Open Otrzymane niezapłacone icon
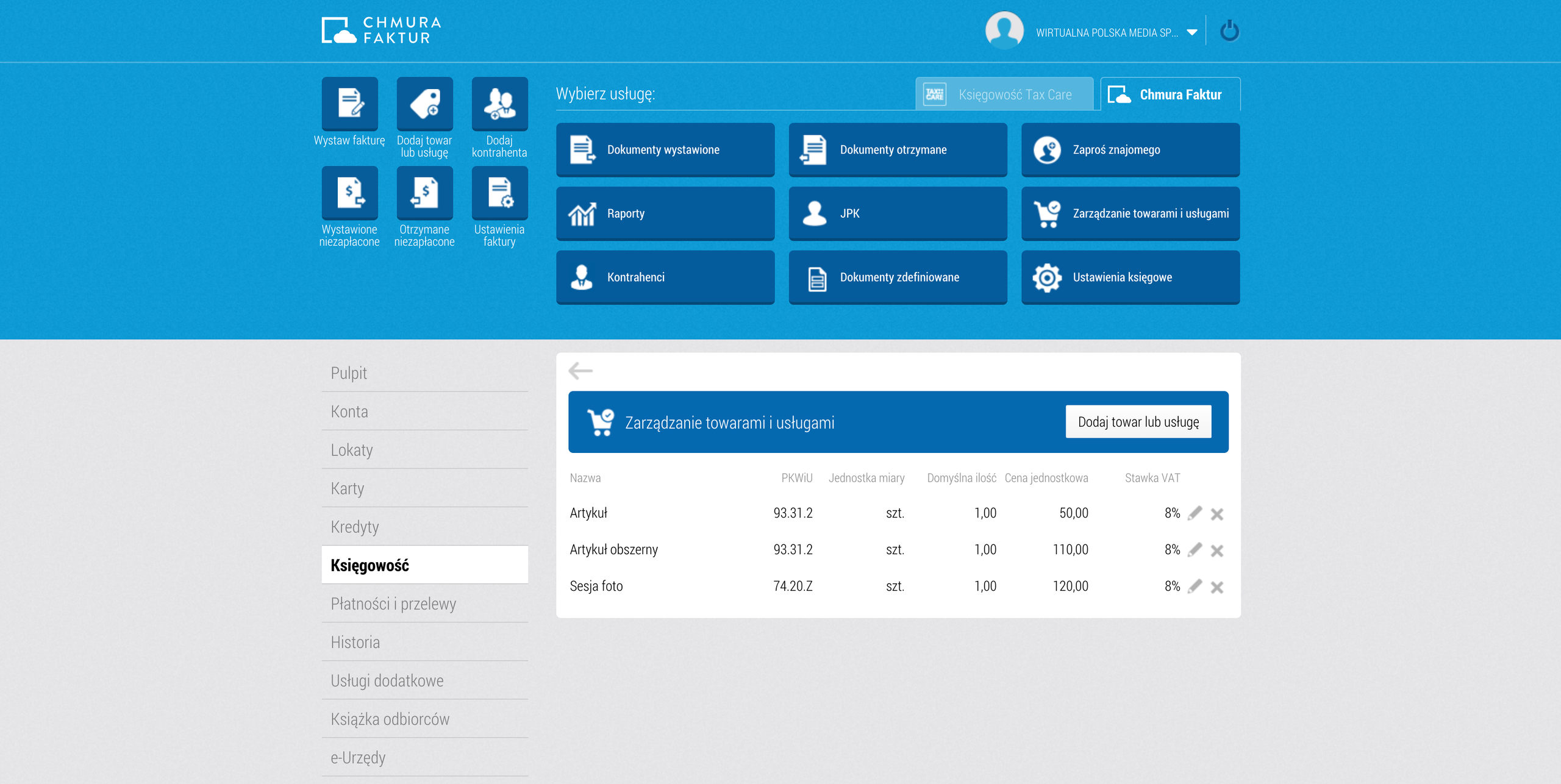 [x=424, y=193]
